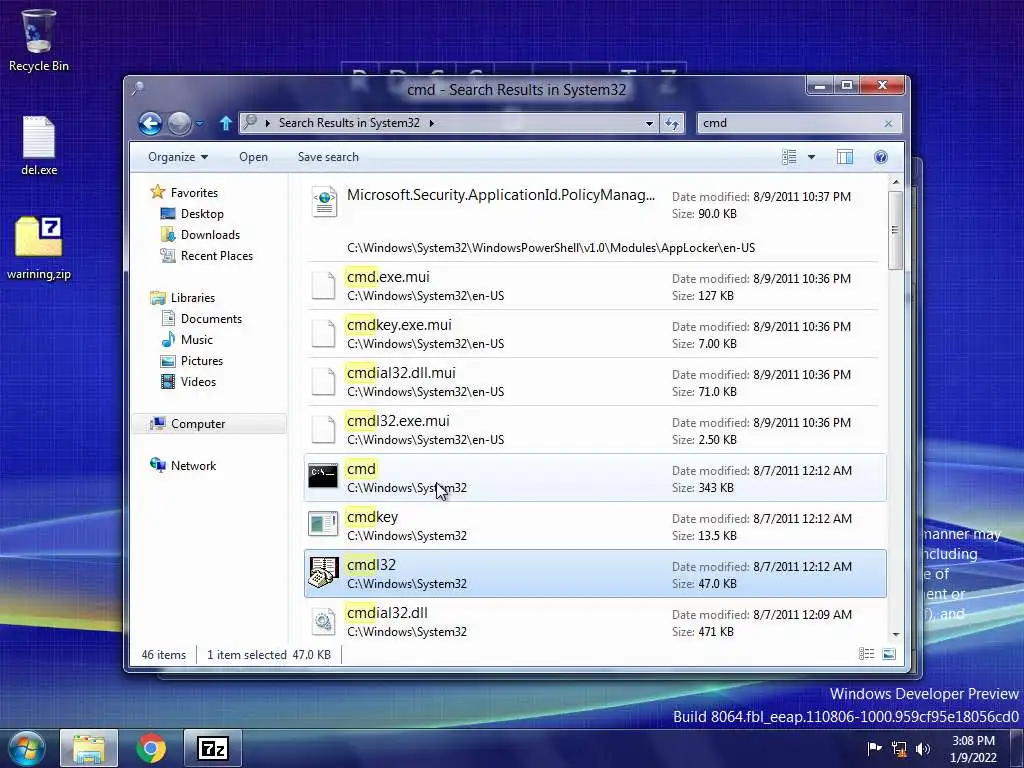Image resolution: width=1024 pixels, height=768 pixels.
Task: Toggle the preview pane button
Action: click(x=844, y=157)
